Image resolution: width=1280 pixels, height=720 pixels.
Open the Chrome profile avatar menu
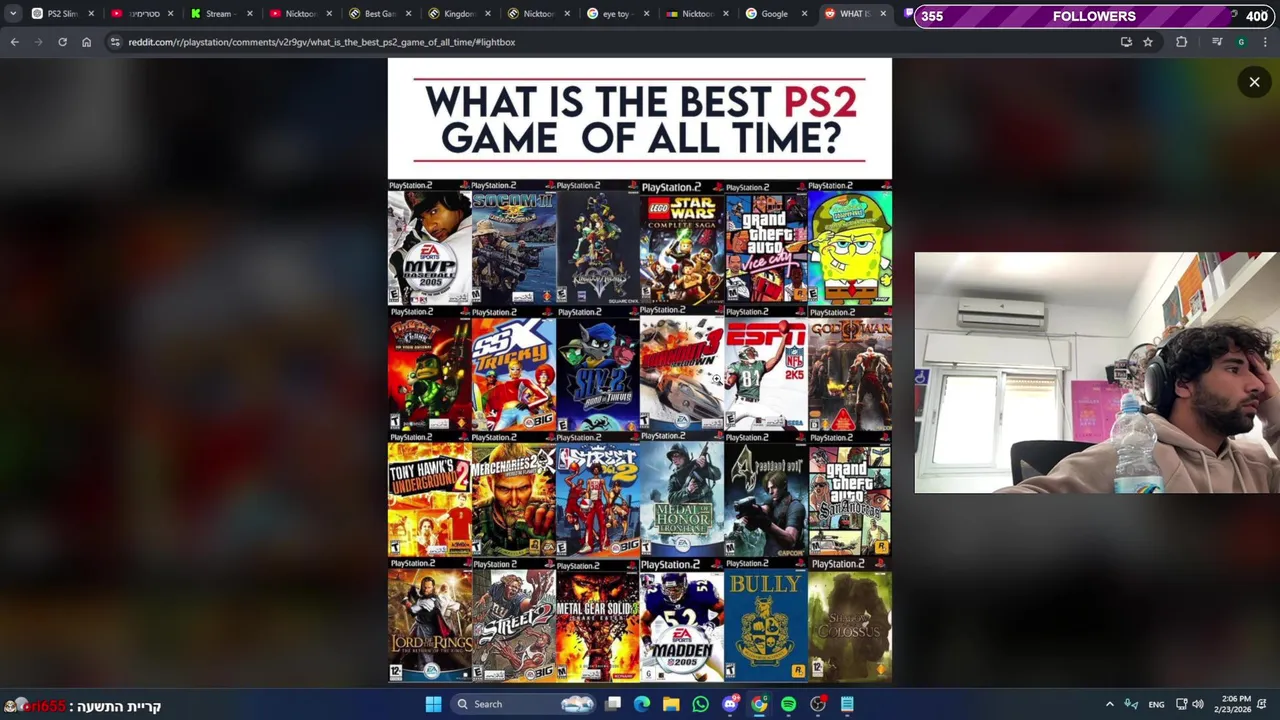tap(1241, 42)
